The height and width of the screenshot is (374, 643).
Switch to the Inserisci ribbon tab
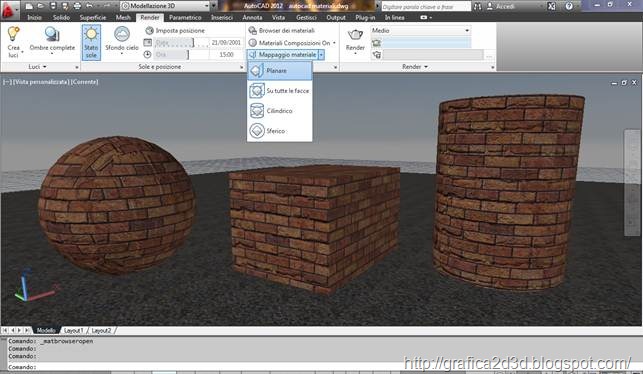coord(222,18)
